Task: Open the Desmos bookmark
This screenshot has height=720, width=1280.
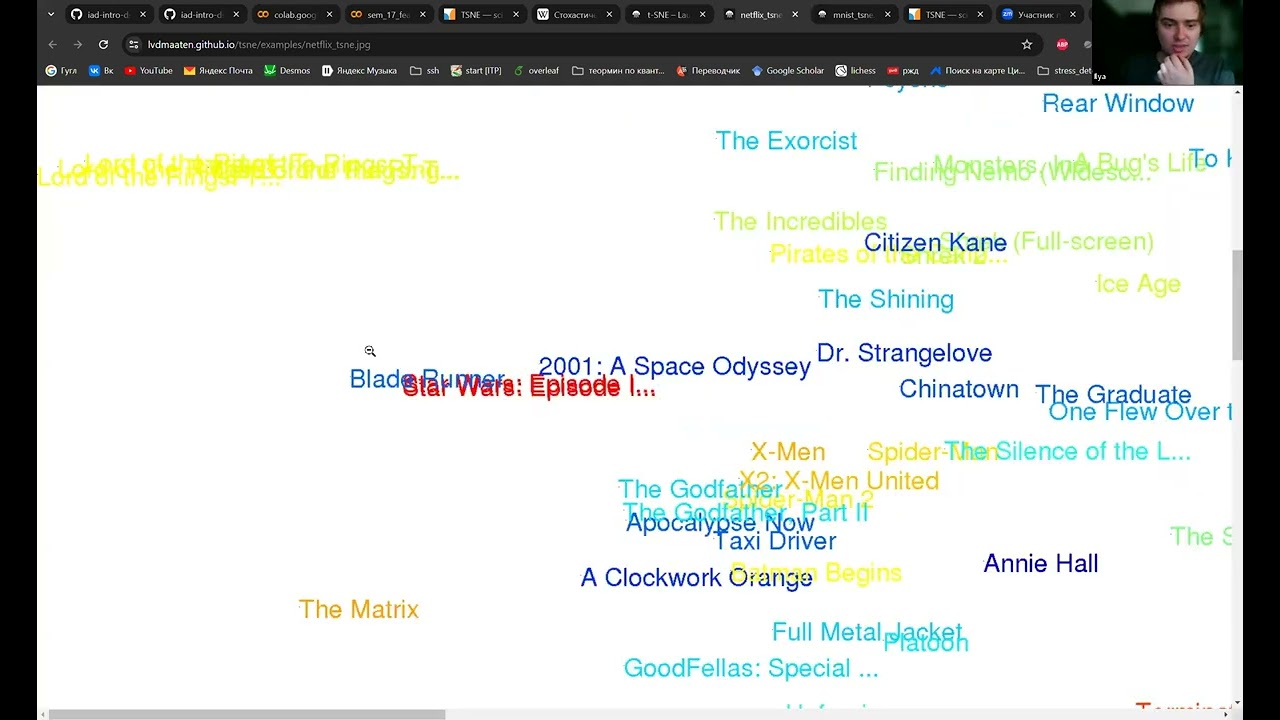Action: tap(287, 71)
